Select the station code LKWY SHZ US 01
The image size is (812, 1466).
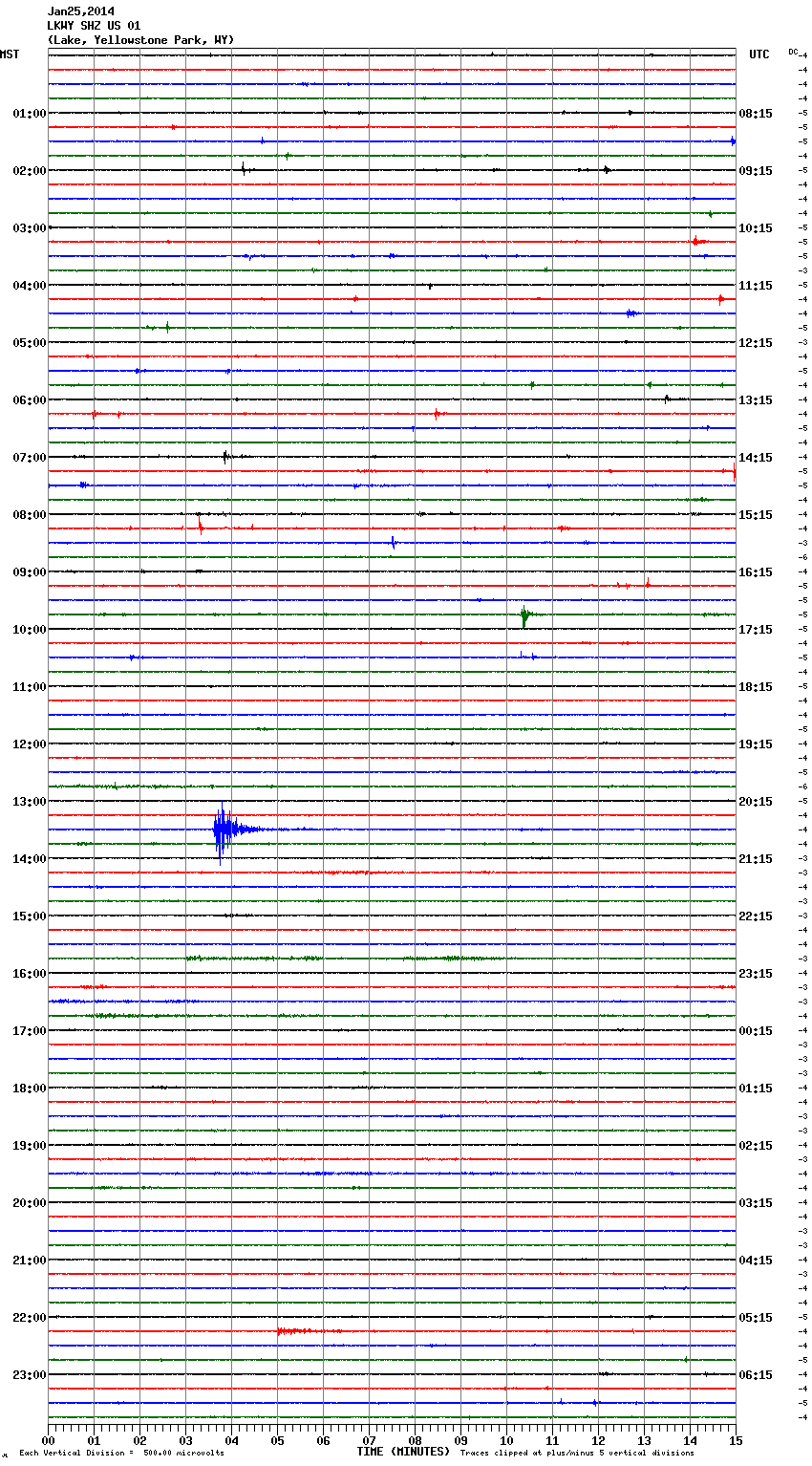[94, 26]
